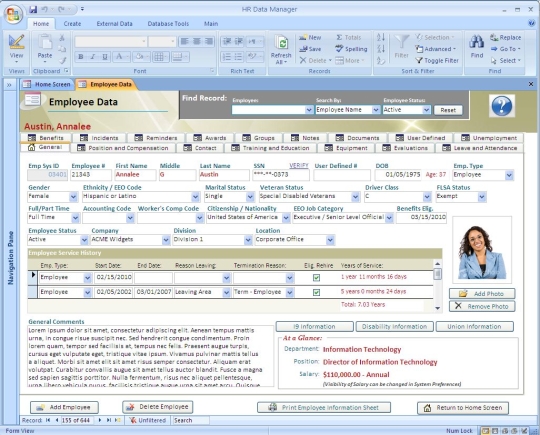
Task: Open the Employees find record dropdown
Action: coord(309,110)
